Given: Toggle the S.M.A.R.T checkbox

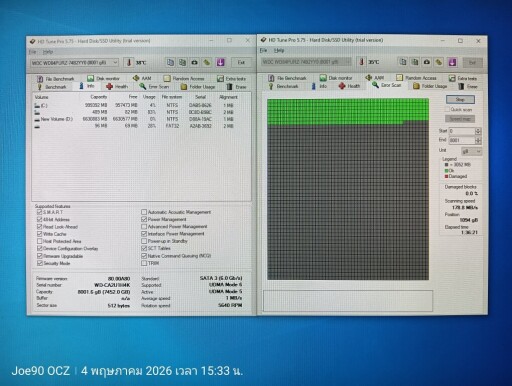Looking at the screenshot, I should tap(39, 212).
